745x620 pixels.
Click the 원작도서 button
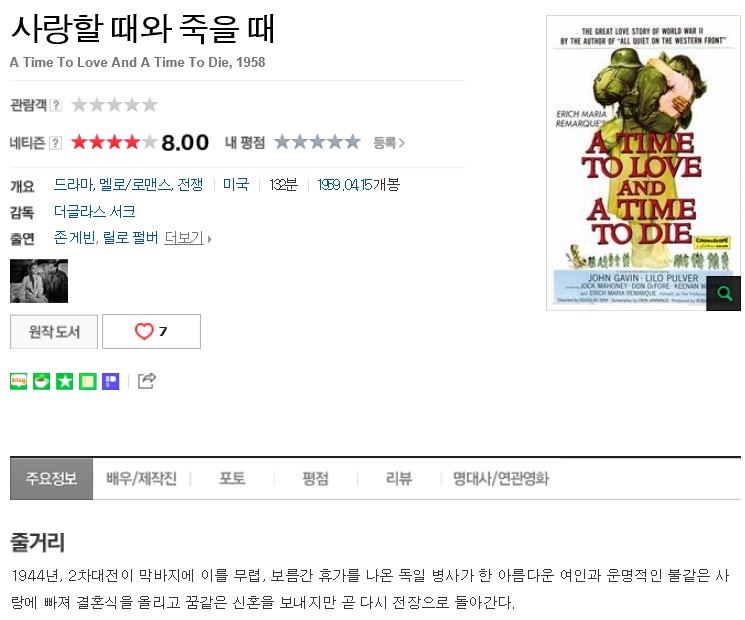click(54, 332)
